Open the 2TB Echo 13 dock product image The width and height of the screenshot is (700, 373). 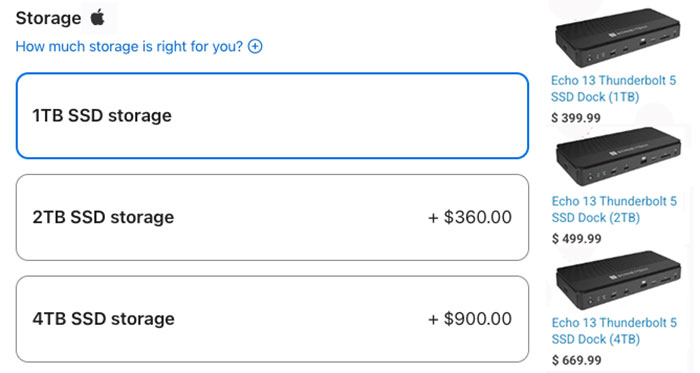618,157
